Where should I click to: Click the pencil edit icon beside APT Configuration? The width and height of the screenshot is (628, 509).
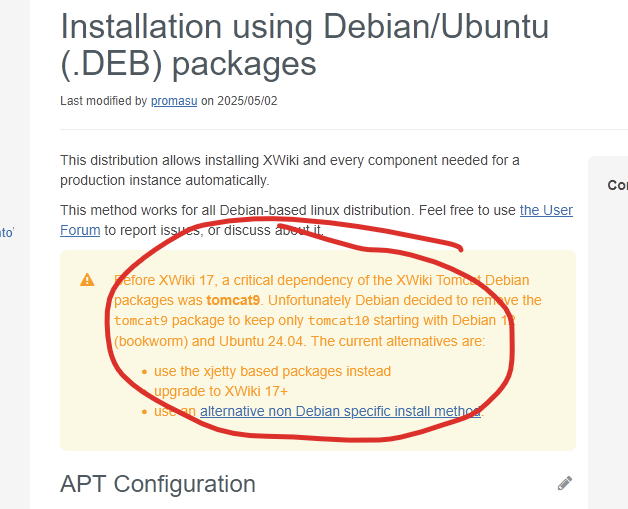565,483
